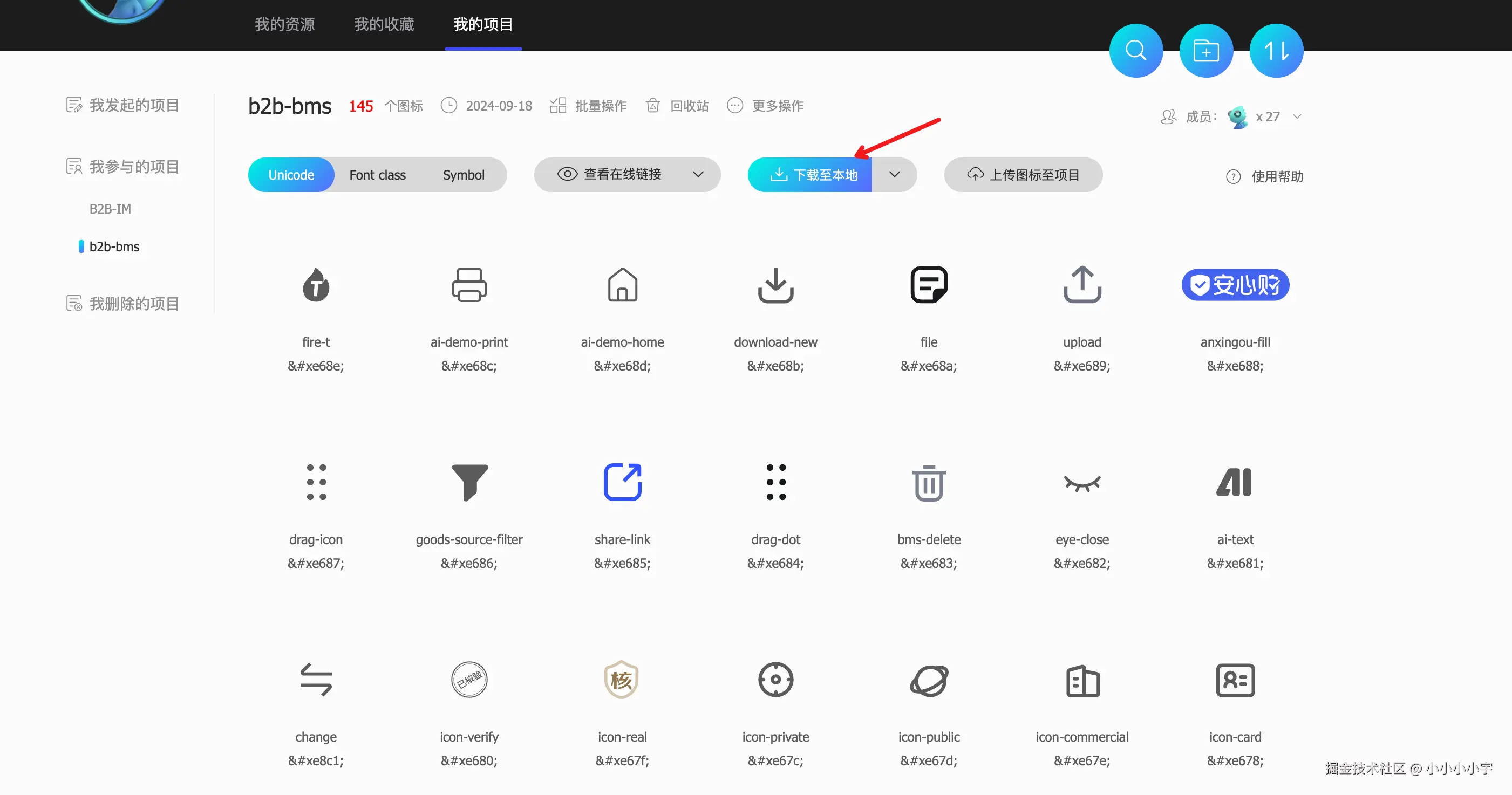Select the icon-commercial building icon
The width and height of the screenshot is (1512, 795).
click(1082, 681)
